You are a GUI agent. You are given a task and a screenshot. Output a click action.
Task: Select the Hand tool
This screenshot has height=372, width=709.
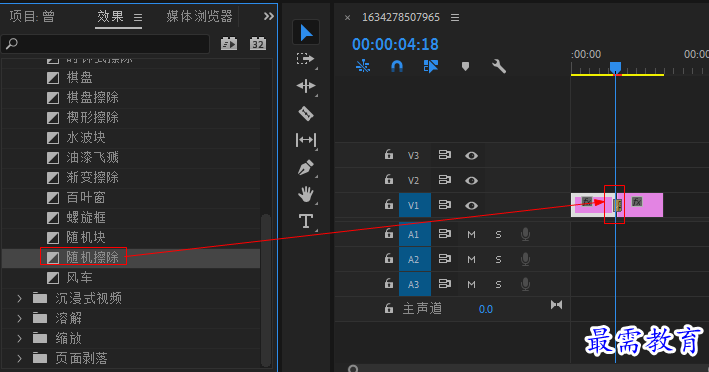[x=306, y=194]
